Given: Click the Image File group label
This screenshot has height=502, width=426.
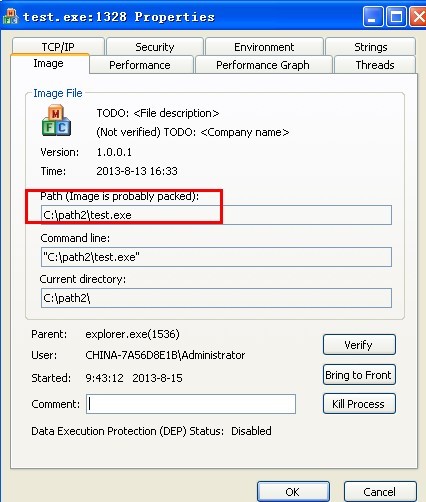Looking at the screenshot, I should pos(58,93).
